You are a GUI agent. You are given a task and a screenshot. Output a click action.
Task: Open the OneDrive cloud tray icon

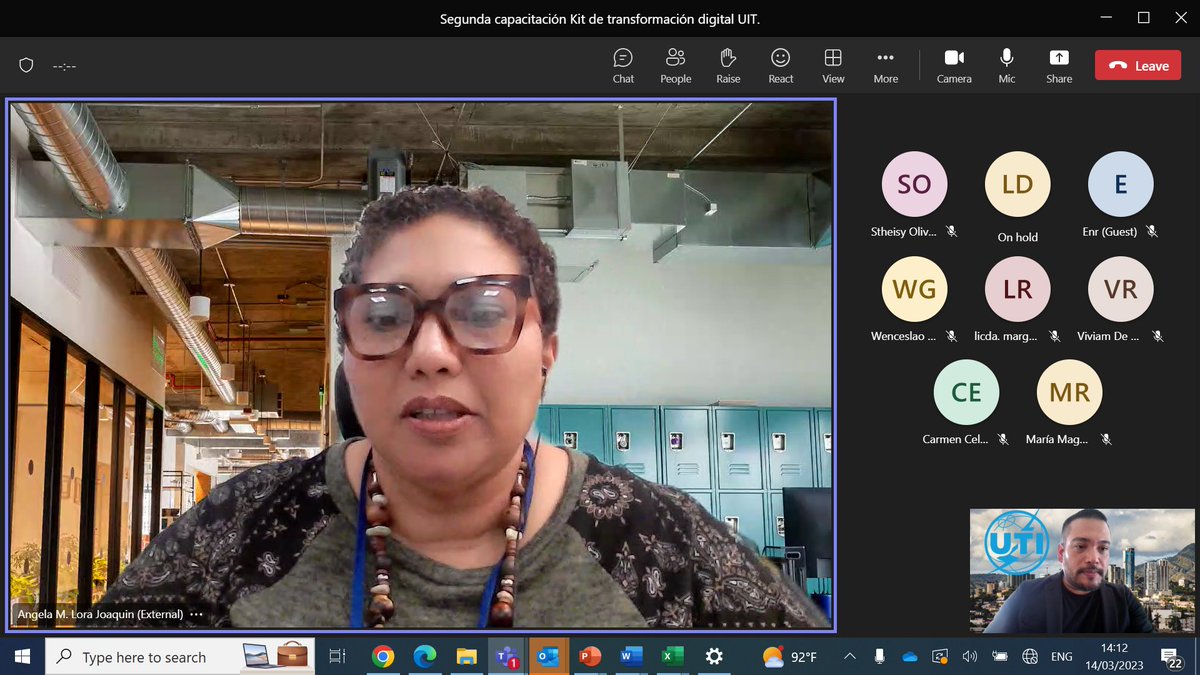pyautogui.click(x=909, y=657)
